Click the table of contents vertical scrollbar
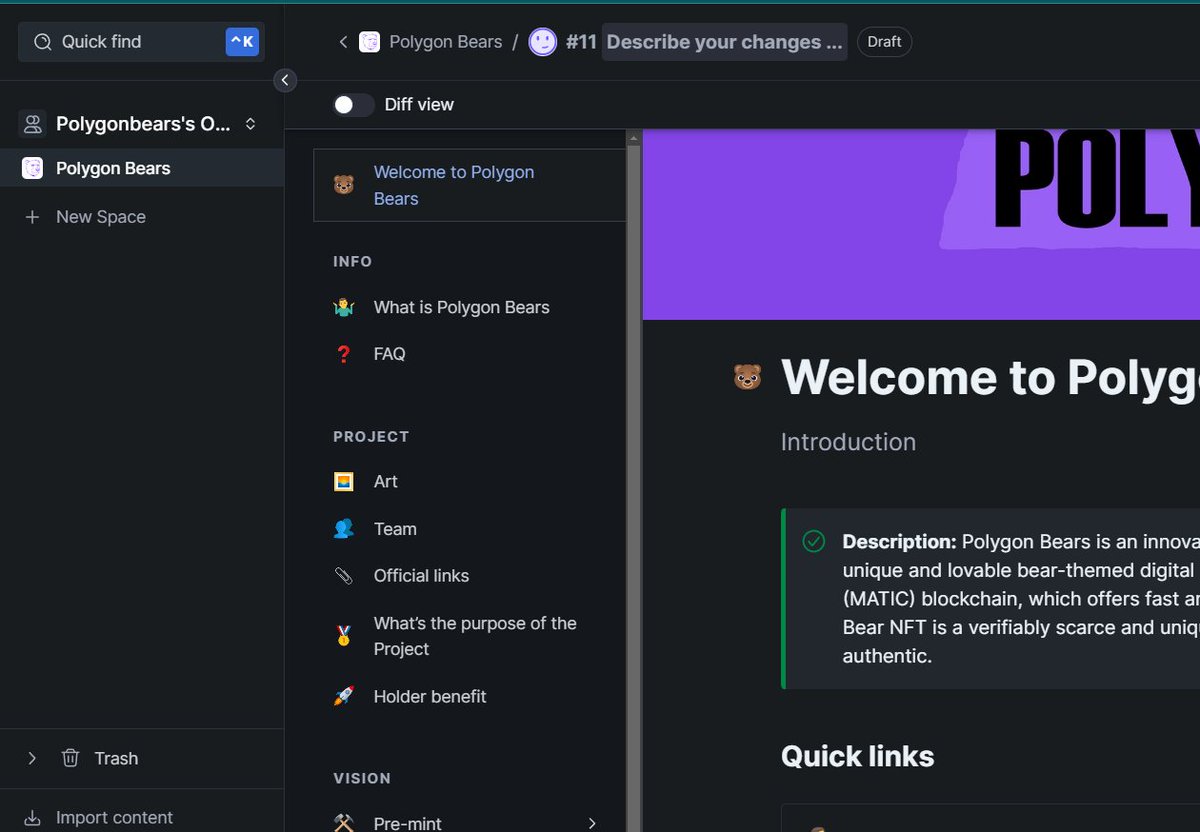Image resolution: width=1200 pixels, height=832 pixels. click(633, 480)
